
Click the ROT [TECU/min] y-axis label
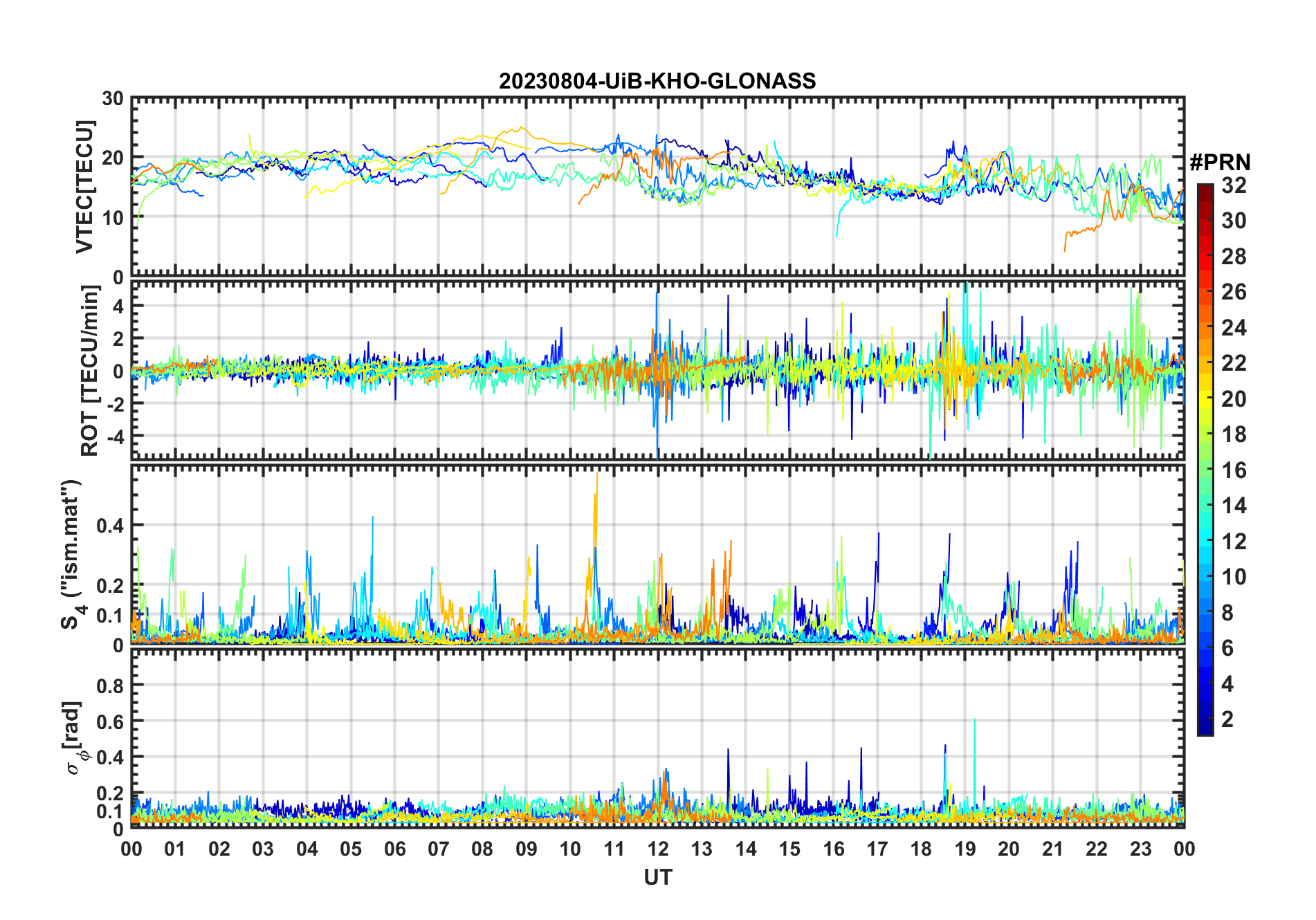[89, 370]
